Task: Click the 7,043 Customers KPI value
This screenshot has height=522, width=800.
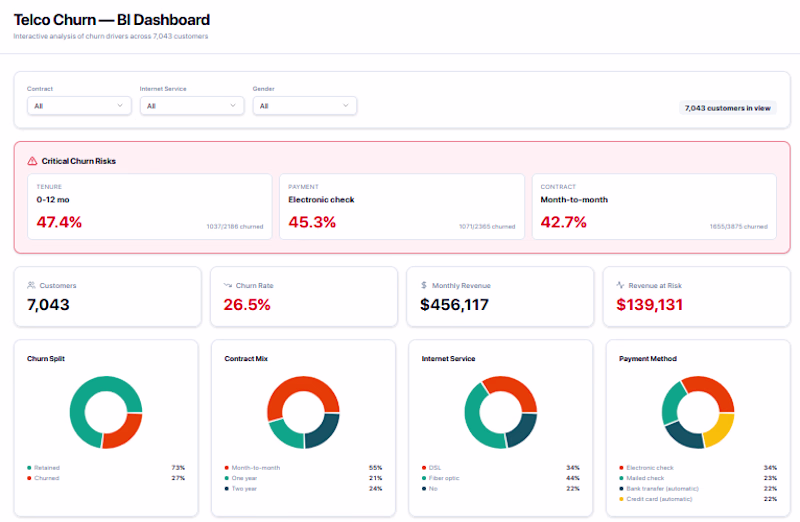Action: pyautogui.click(x=48, y=305)
